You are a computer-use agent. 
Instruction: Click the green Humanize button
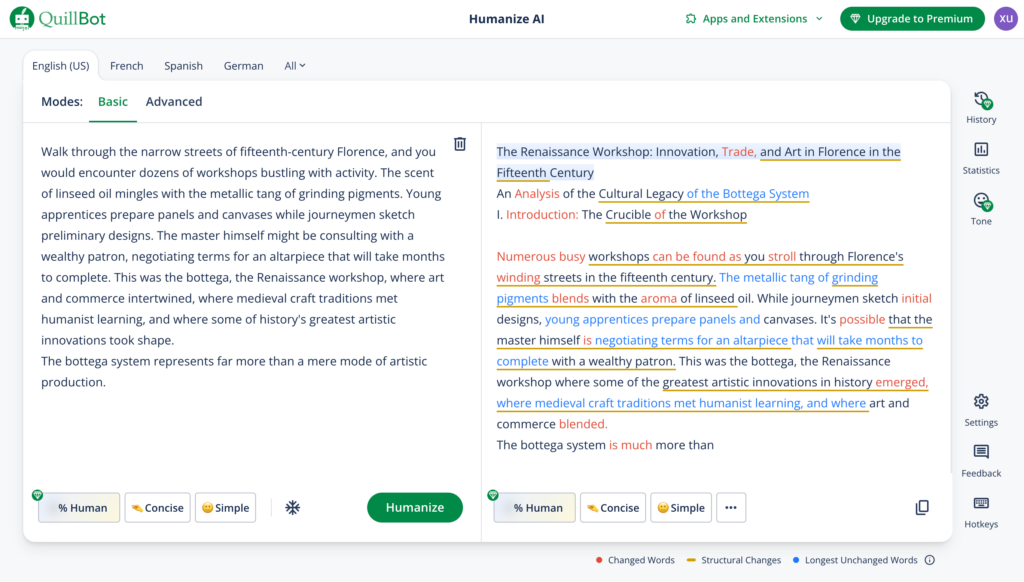click(415, 508)
